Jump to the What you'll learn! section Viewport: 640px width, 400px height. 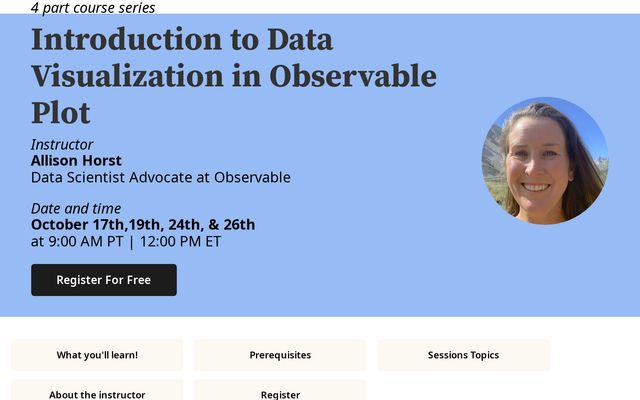(97, 355)
